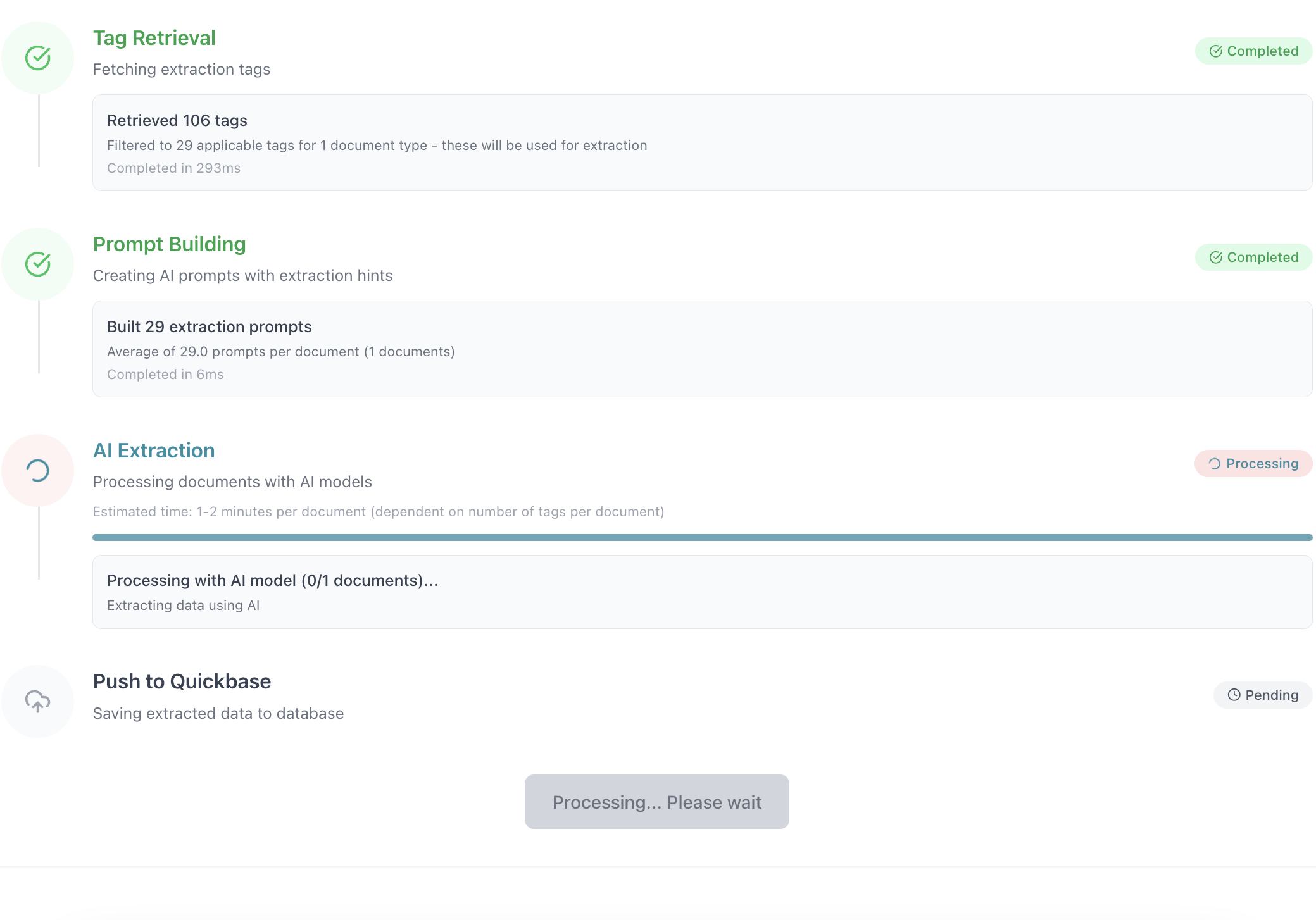
Task: Click the Tag Retrieval green checkmark icon
Action: (38, 58)
